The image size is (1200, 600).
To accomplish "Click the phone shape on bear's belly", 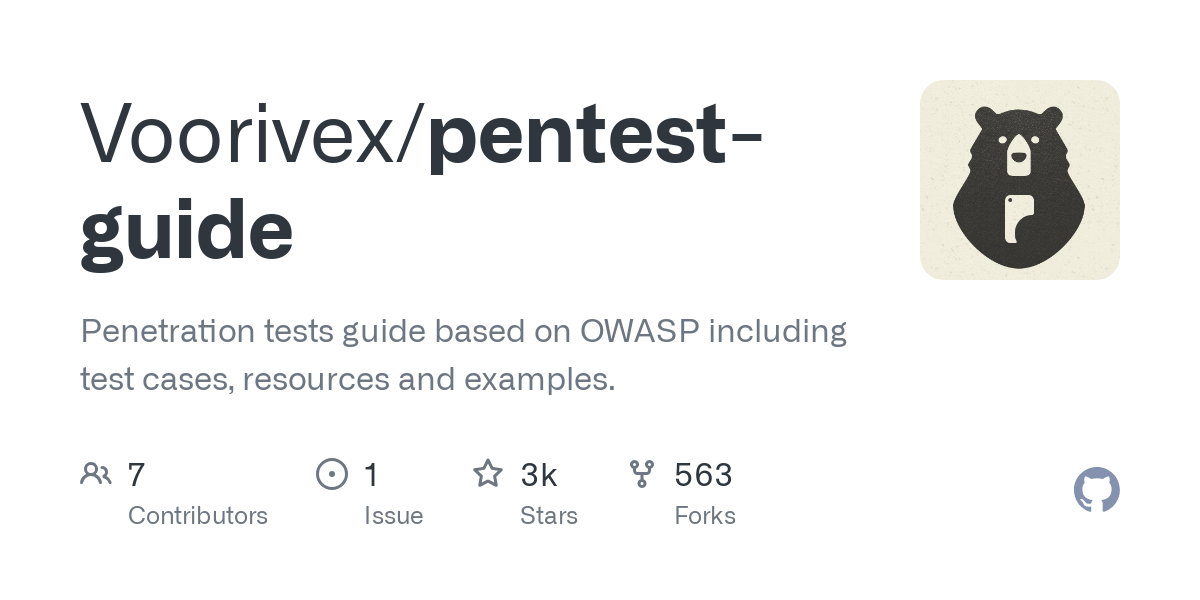I will click(1019, 219).
